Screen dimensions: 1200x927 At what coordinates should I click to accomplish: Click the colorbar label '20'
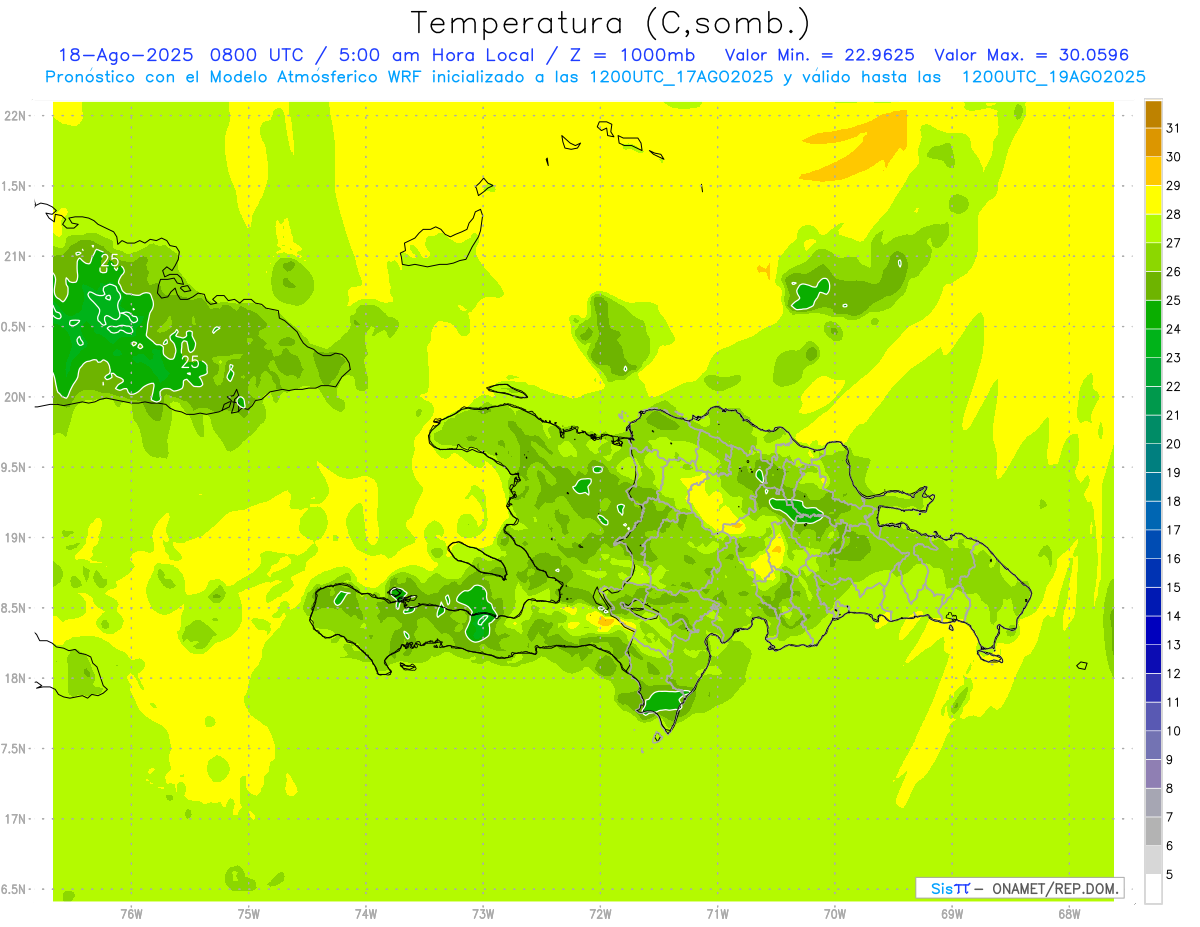(x=1173, y=444)
